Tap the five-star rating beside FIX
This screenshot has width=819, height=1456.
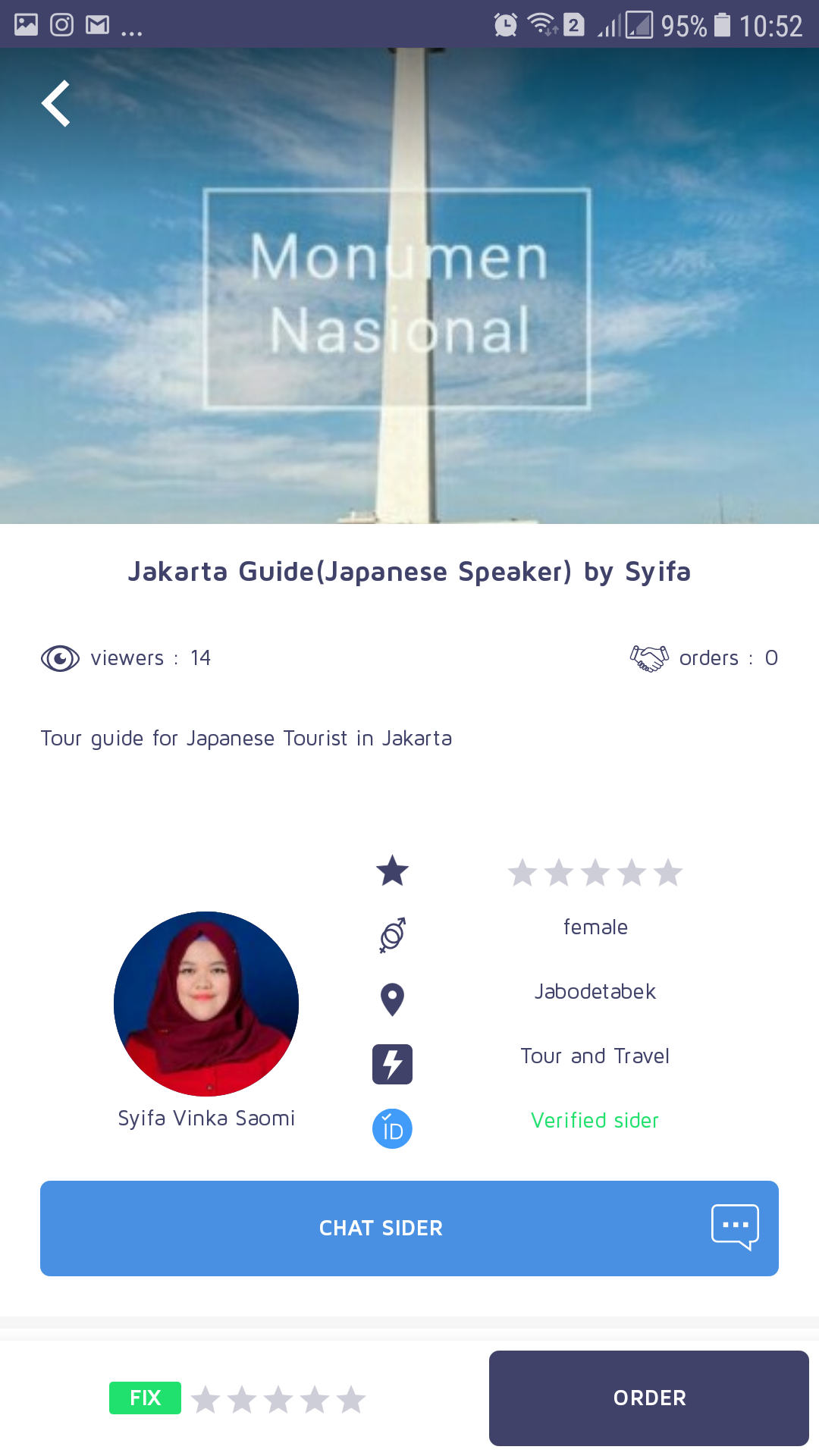(278, 1399)
